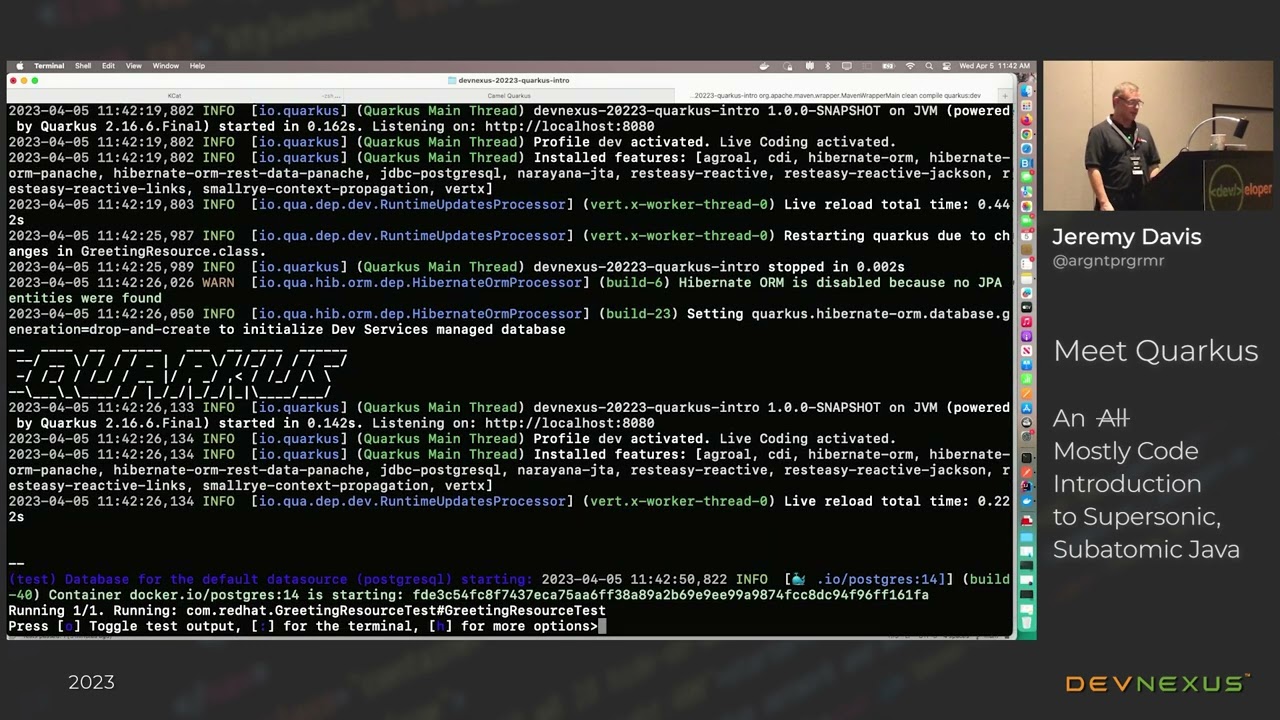
Task: Click the terminal cursor after 'options>'
Action: pos(602,627)
